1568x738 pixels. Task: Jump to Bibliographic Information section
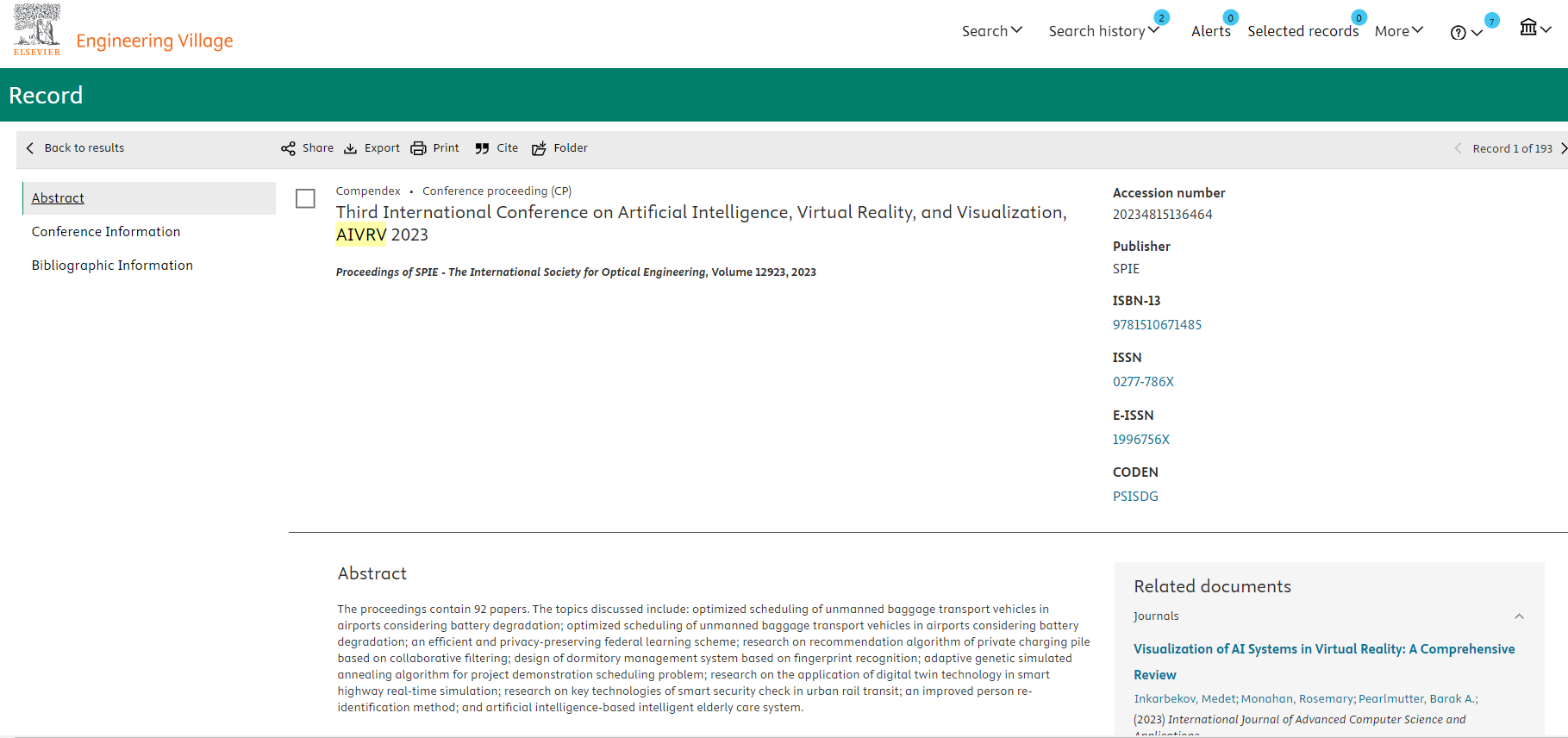112,266
